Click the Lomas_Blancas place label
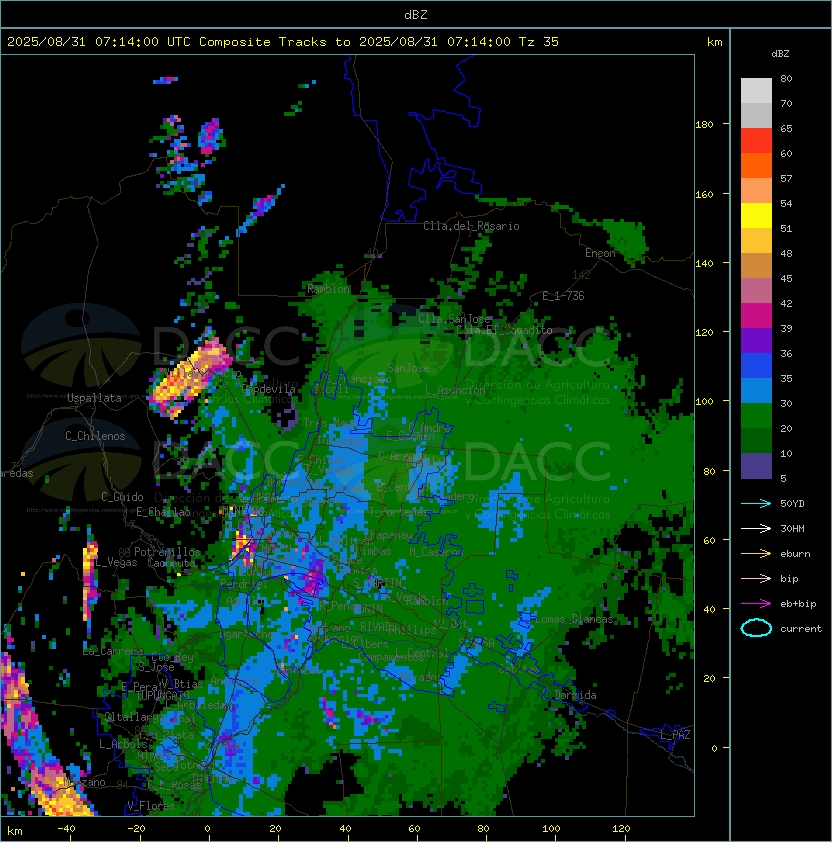 574,620
